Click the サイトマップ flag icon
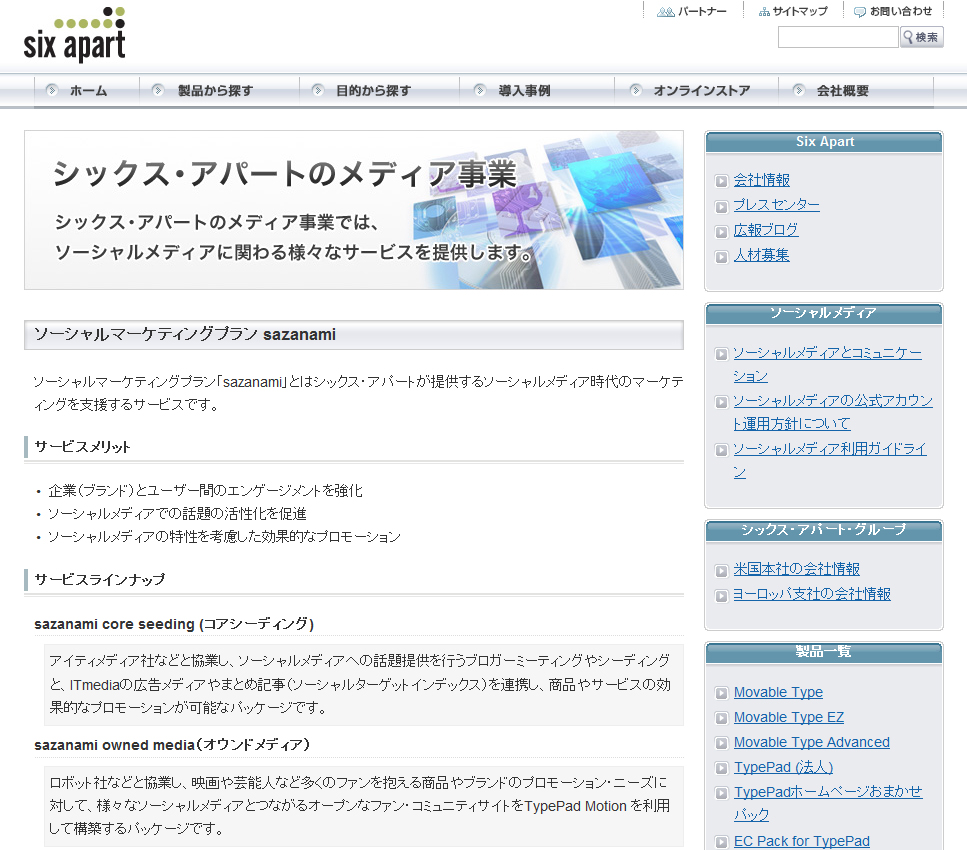This screenshot has height=850, width=967. pyautogui.click(x=766, y=11)
